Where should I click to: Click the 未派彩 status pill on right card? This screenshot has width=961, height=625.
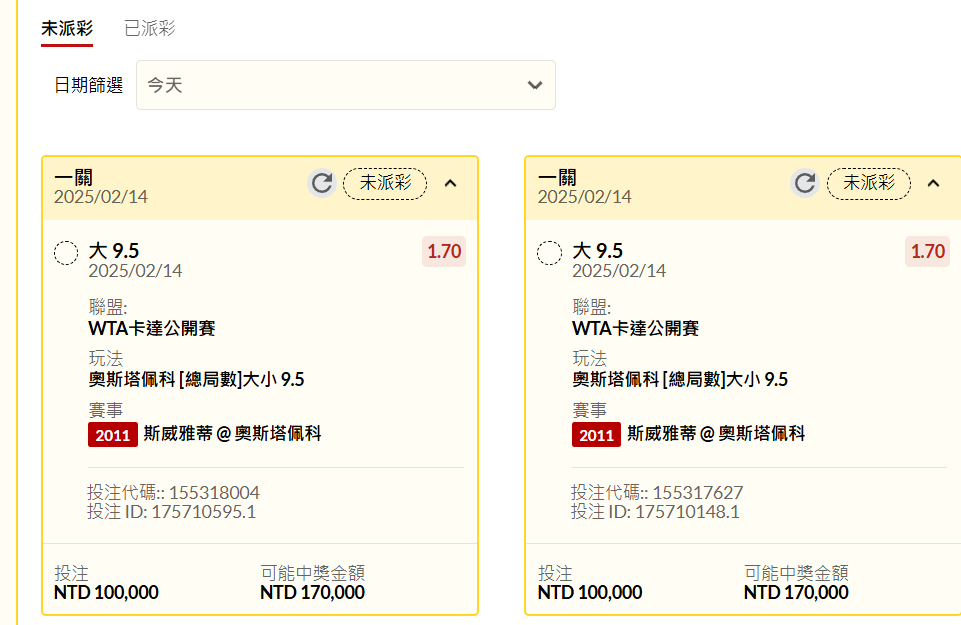pos(868,183)
